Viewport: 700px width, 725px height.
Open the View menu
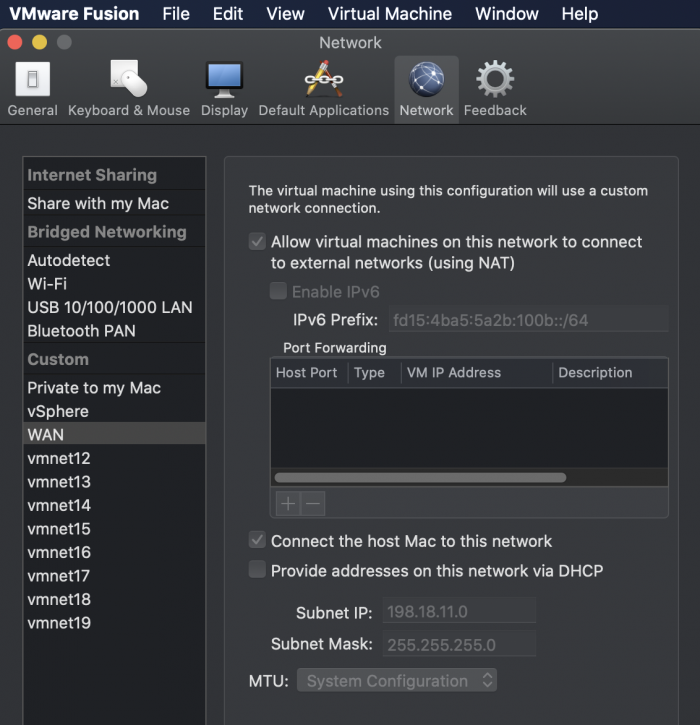285,14
